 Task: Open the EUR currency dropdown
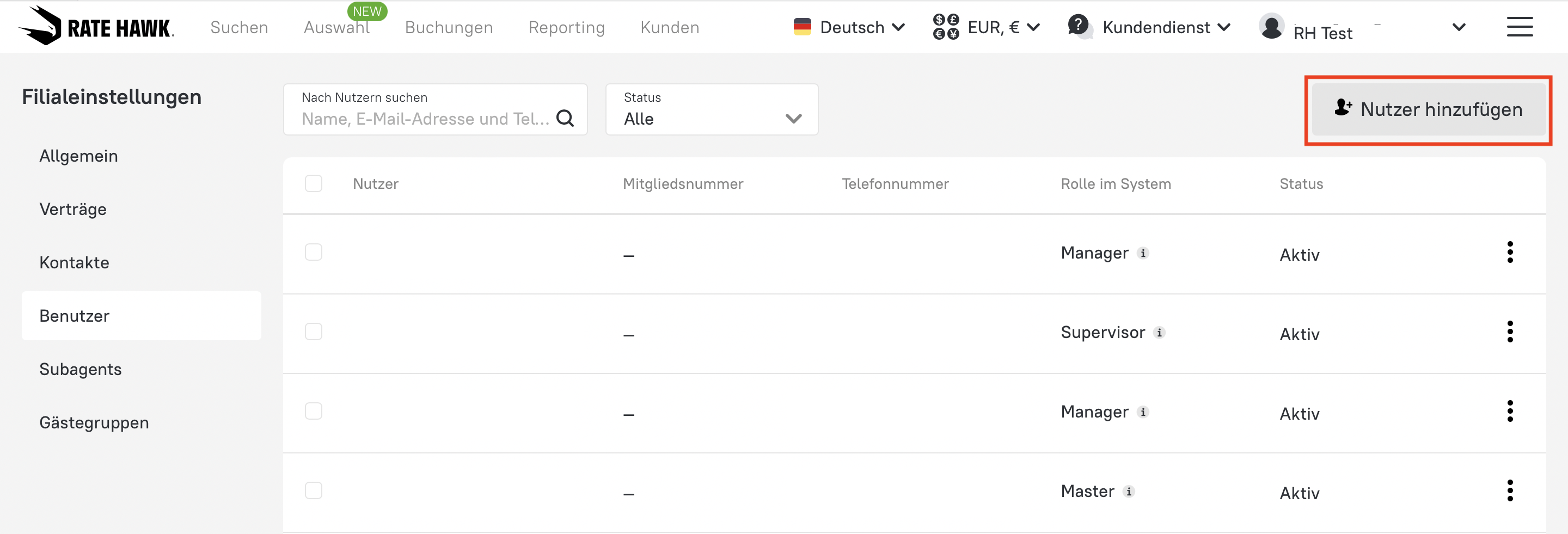pyautogui.click(x=987, y=27)
